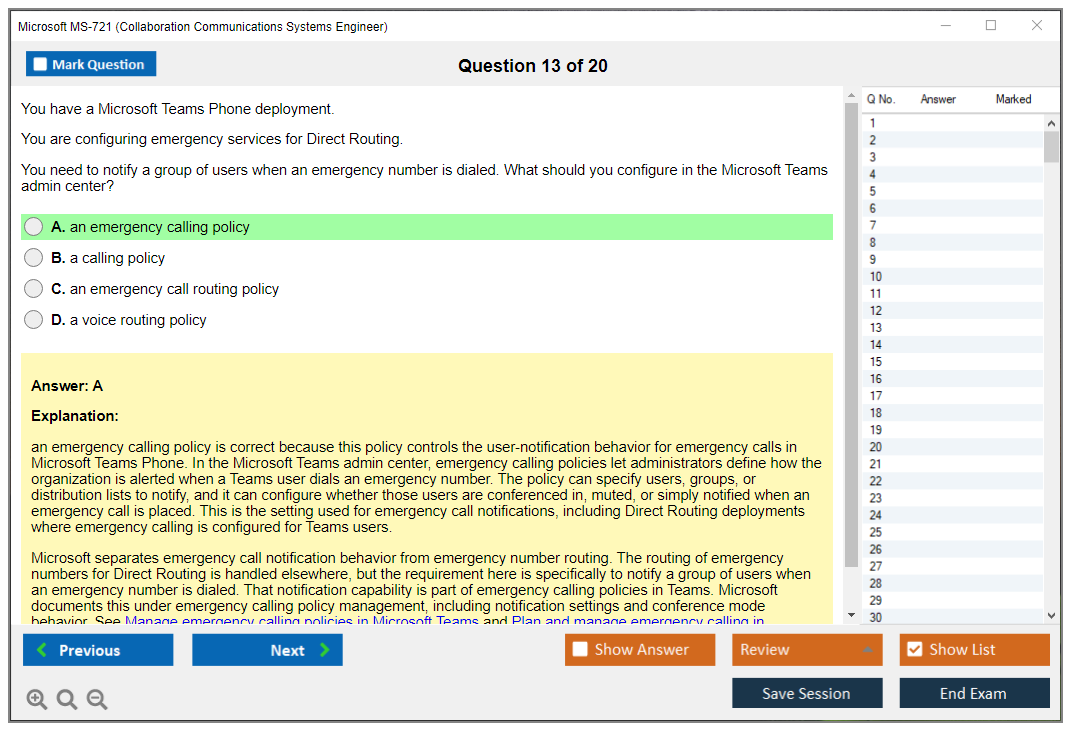The width and height of the screenshot is (1075, 735).
Task: Select question 25 in the list
Action: click(x=953, y=532)
